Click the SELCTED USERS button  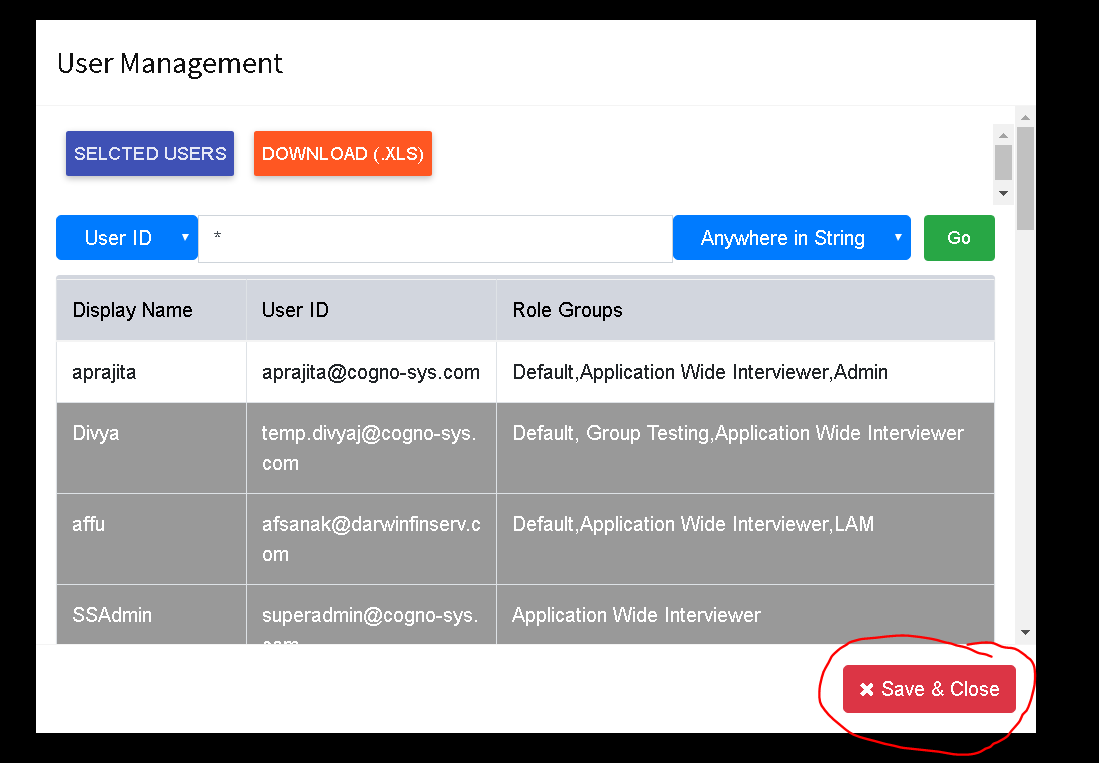click(x=150, y=153)
